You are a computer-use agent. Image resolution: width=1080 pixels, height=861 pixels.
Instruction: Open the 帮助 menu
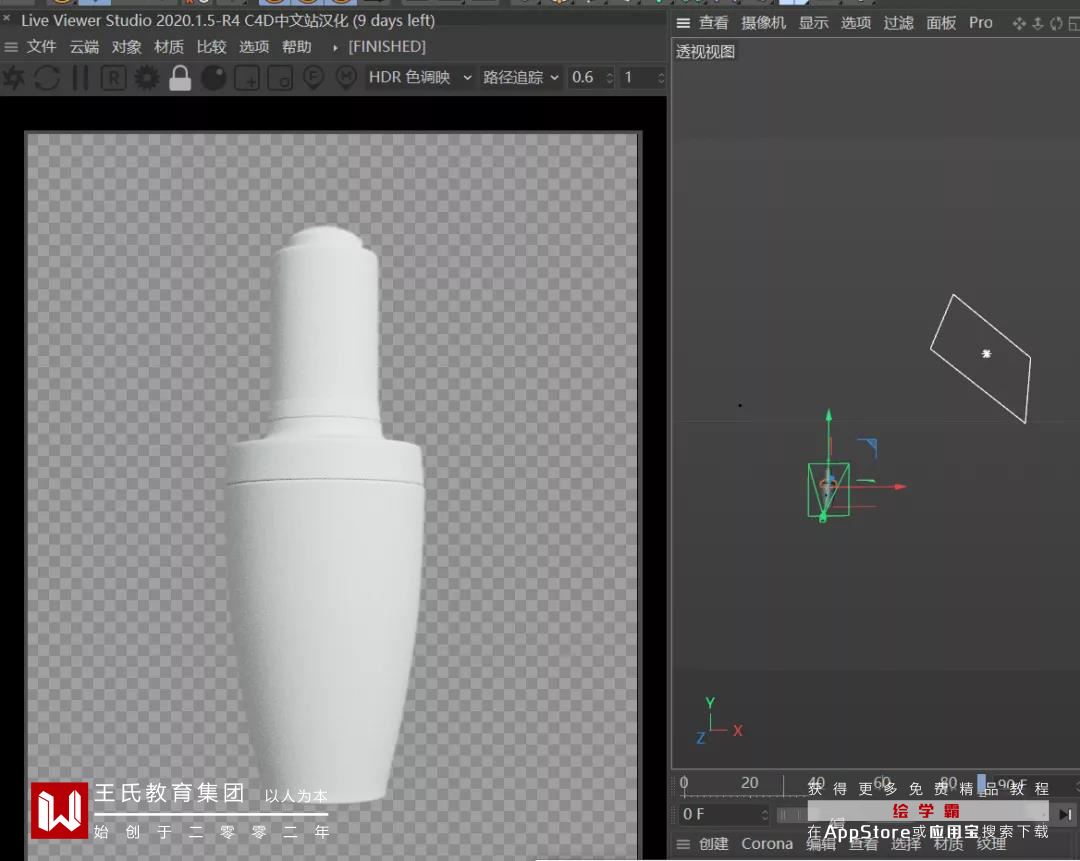click(297, 47)
